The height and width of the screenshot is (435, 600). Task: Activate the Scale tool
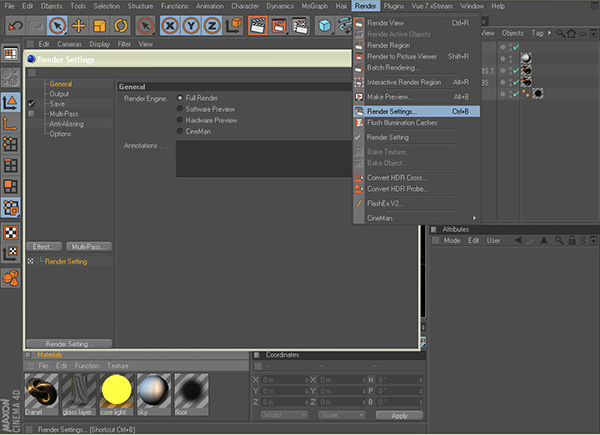click(x=99, y=26)
